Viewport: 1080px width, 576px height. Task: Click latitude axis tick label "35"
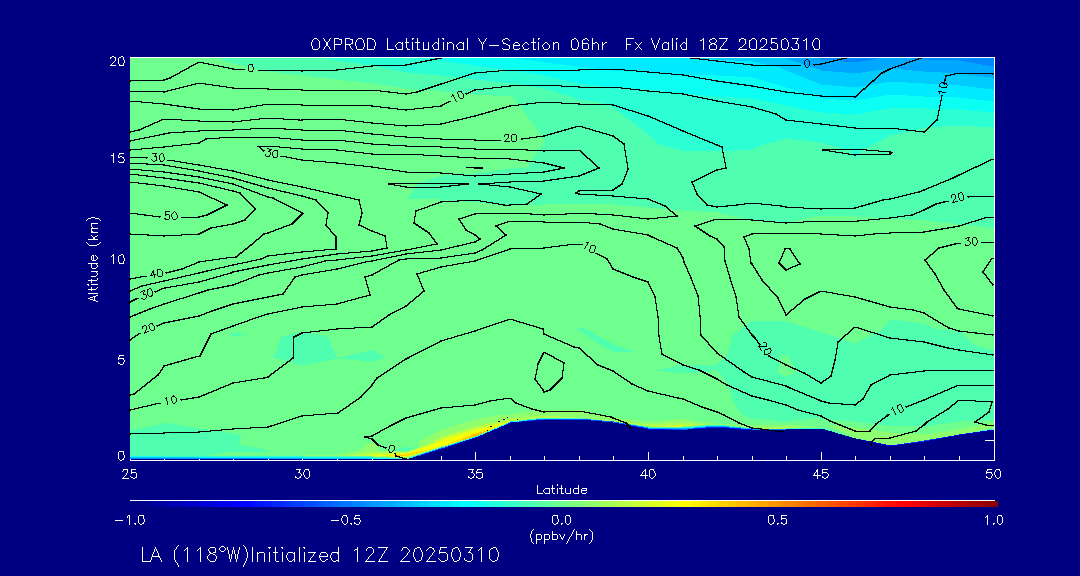click(x=475, y=474)
